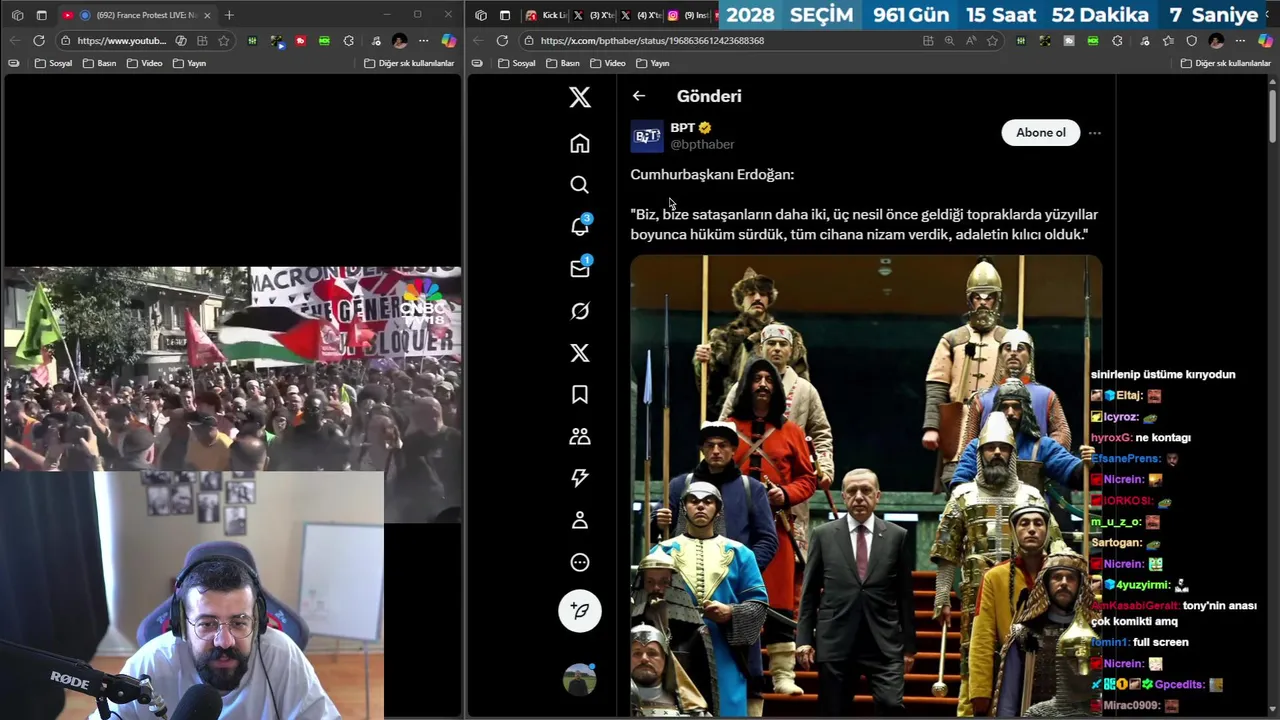
Task: Go back with the arrow beside Gönderi
Action: tap(639, 96)
